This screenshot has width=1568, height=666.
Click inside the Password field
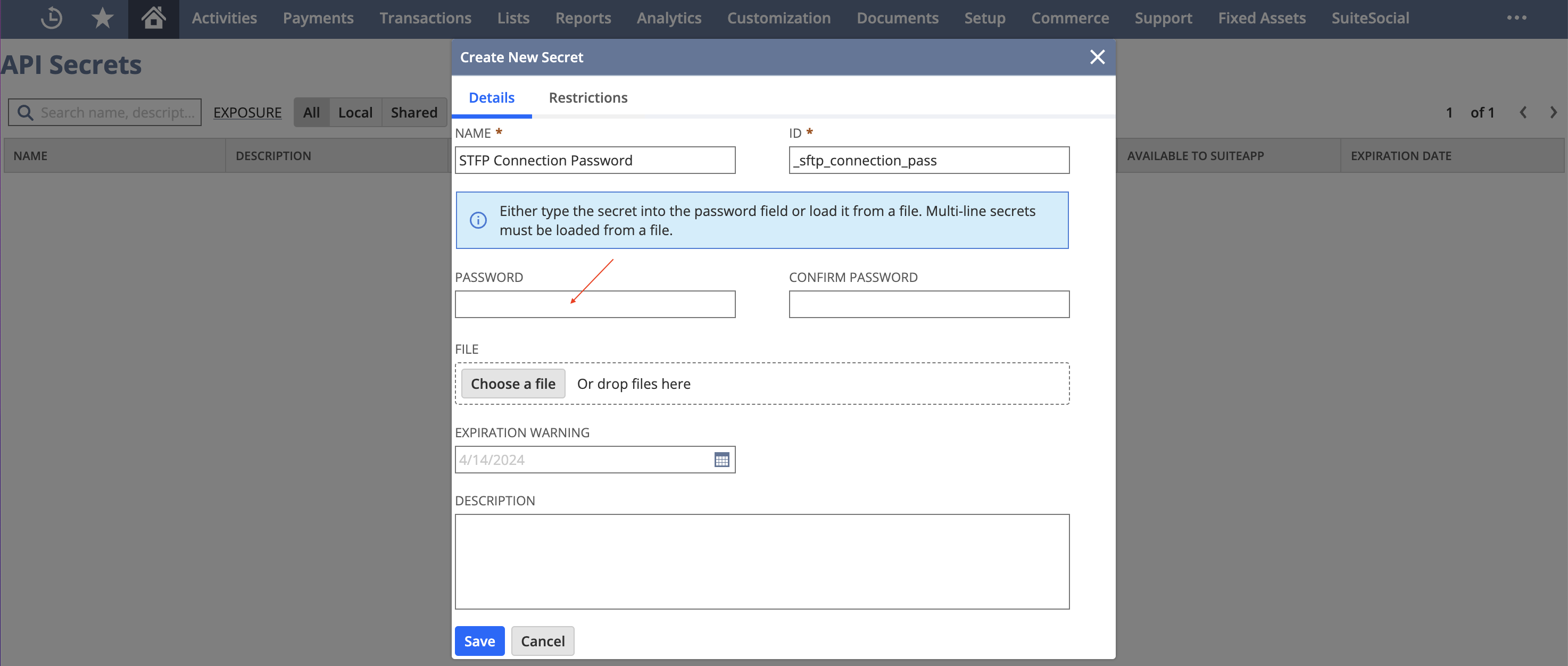click(x=595, y=304)
